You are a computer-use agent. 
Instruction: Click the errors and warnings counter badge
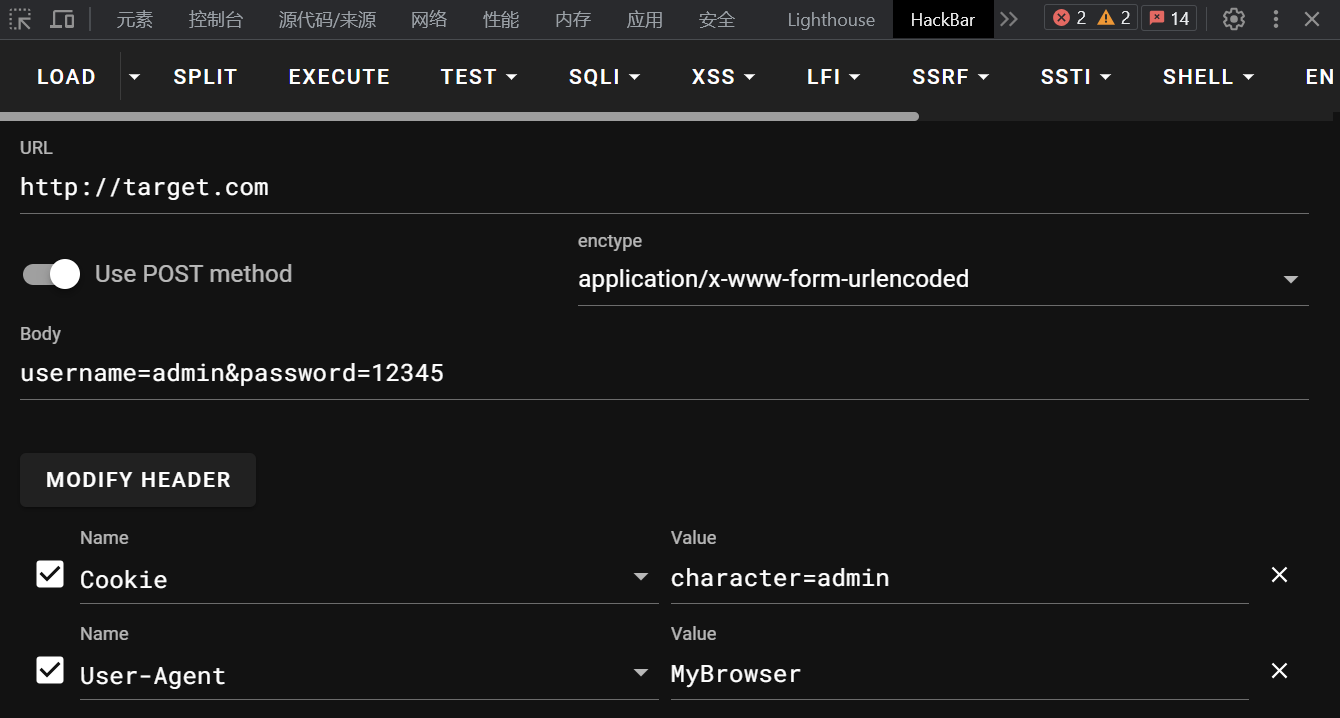(1091, 18)
